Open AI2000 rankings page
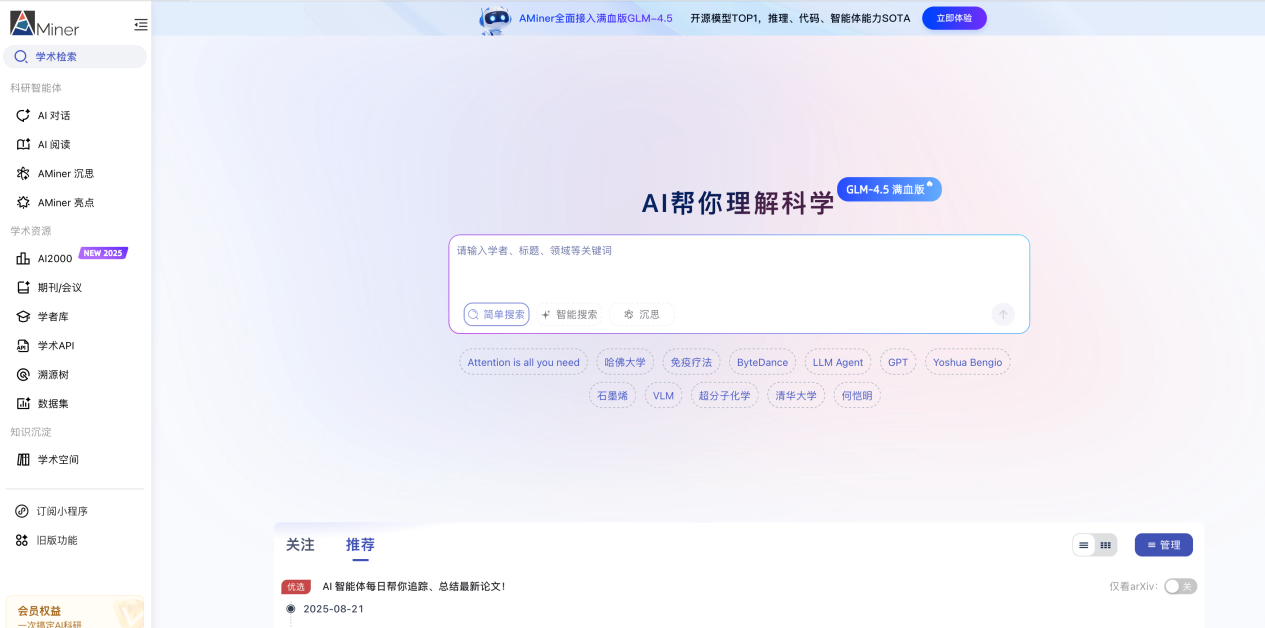The image size is (1265, 628). point(54,259)
